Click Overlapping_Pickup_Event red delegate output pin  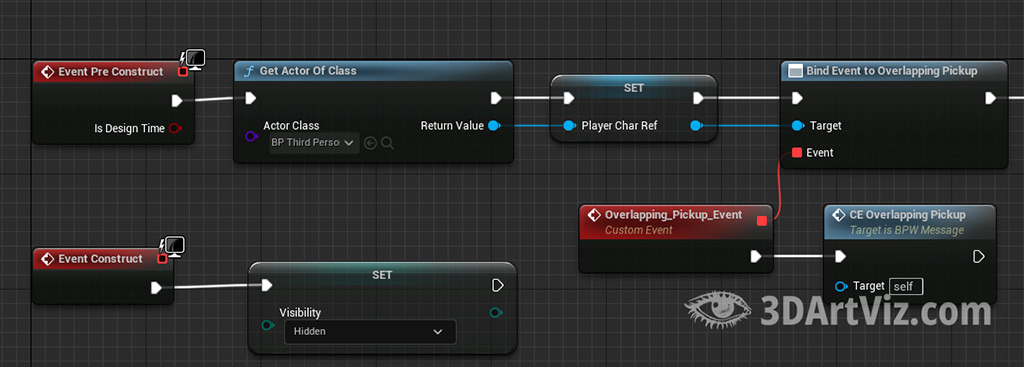coord(761,221)
